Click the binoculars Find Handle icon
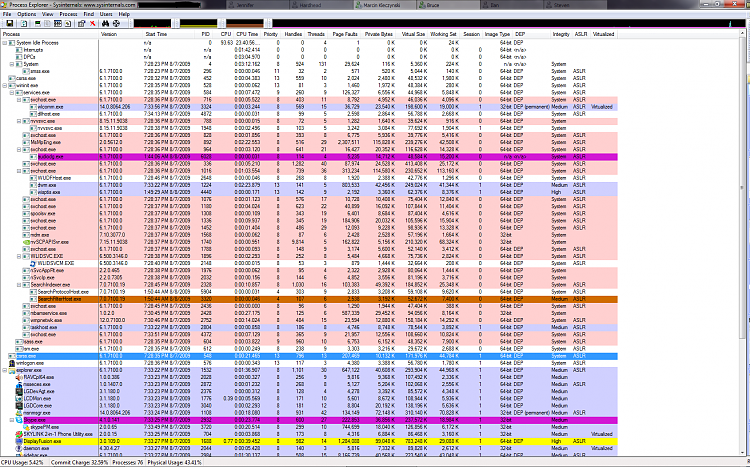The image size is (750, 467). (x=106, y=23)
